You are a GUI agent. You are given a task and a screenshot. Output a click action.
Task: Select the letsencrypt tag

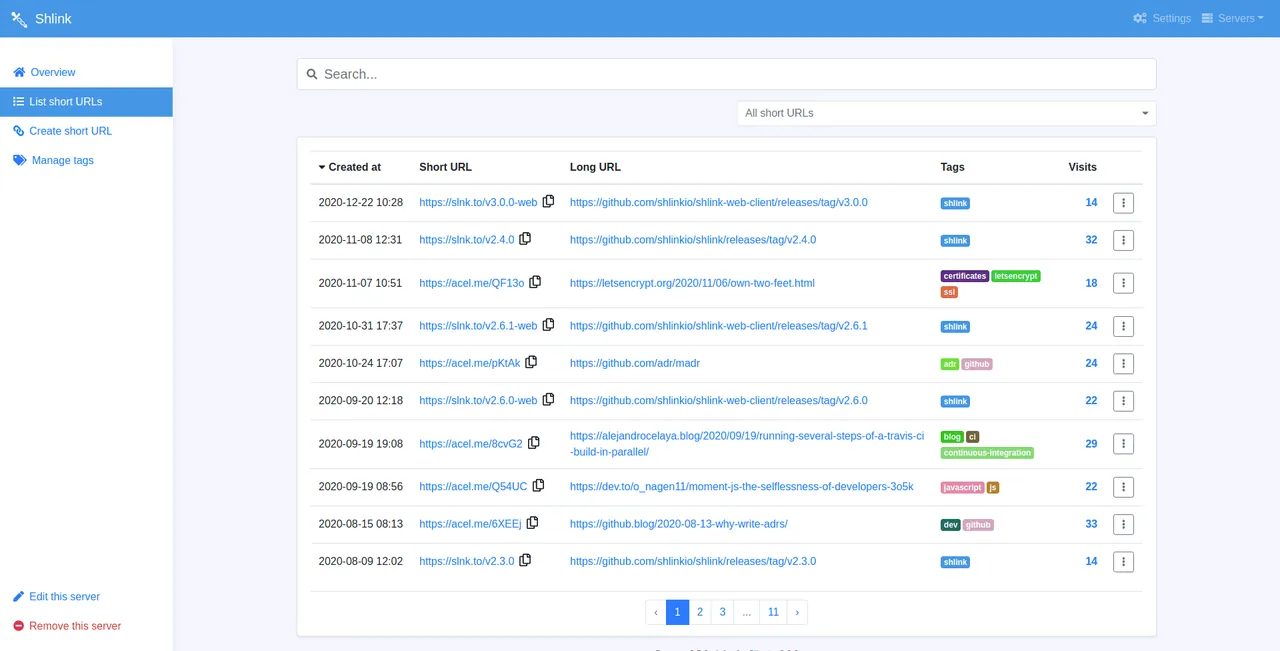(x=1016, y=276)
